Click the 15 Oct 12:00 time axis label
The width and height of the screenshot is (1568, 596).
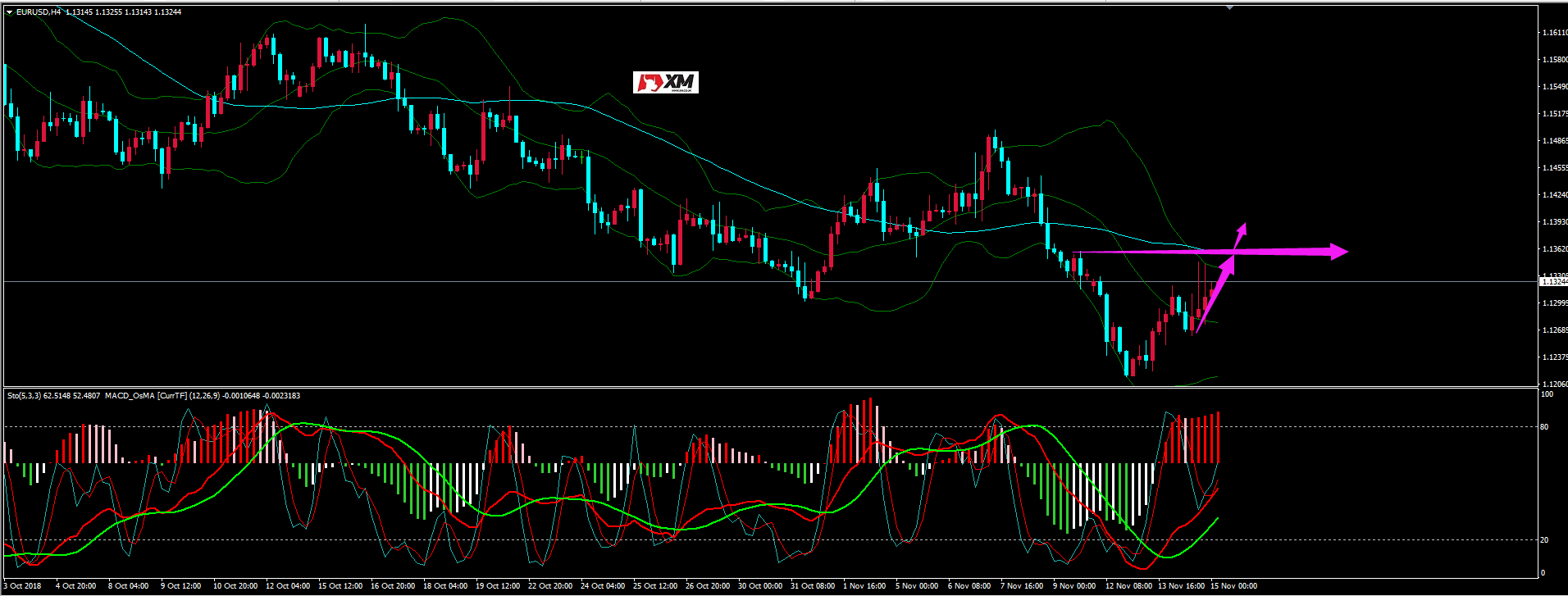340,586
